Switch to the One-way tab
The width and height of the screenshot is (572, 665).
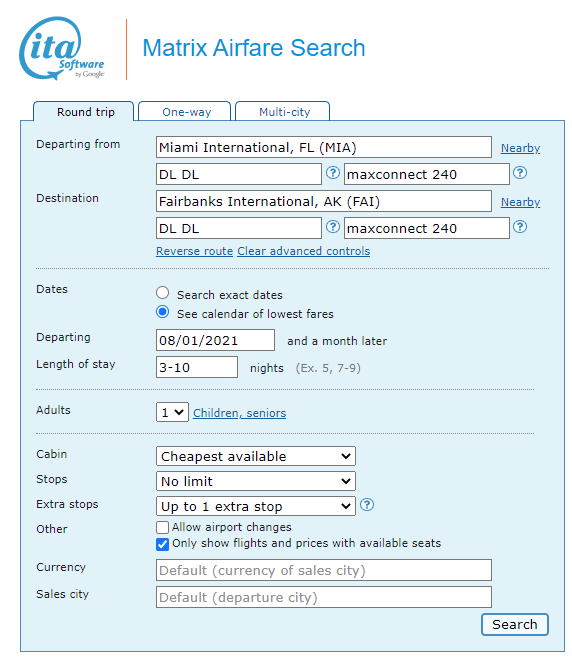[x=186, y=112]
